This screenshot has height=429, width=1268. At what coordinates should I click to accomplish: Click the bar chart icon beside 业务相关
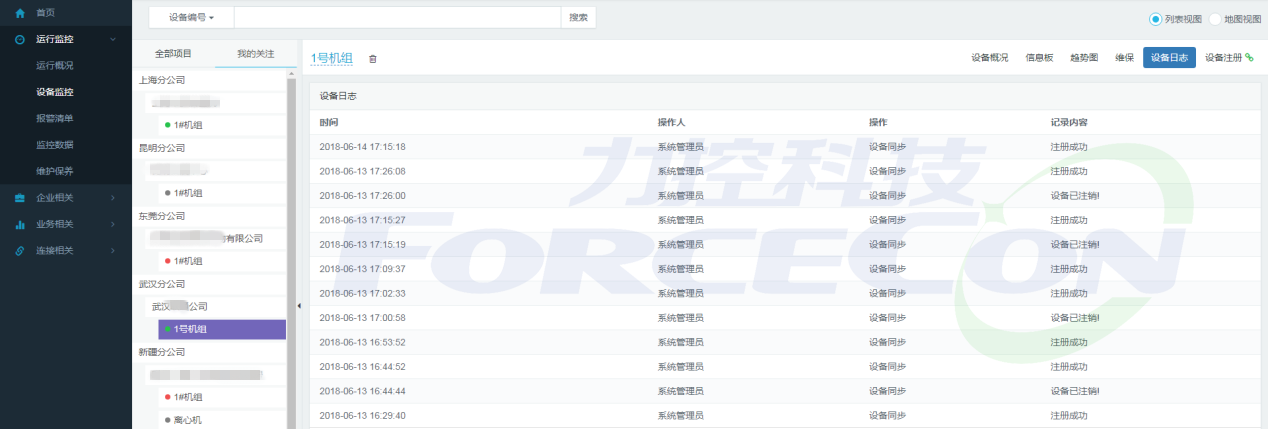[x=19, y=224]
